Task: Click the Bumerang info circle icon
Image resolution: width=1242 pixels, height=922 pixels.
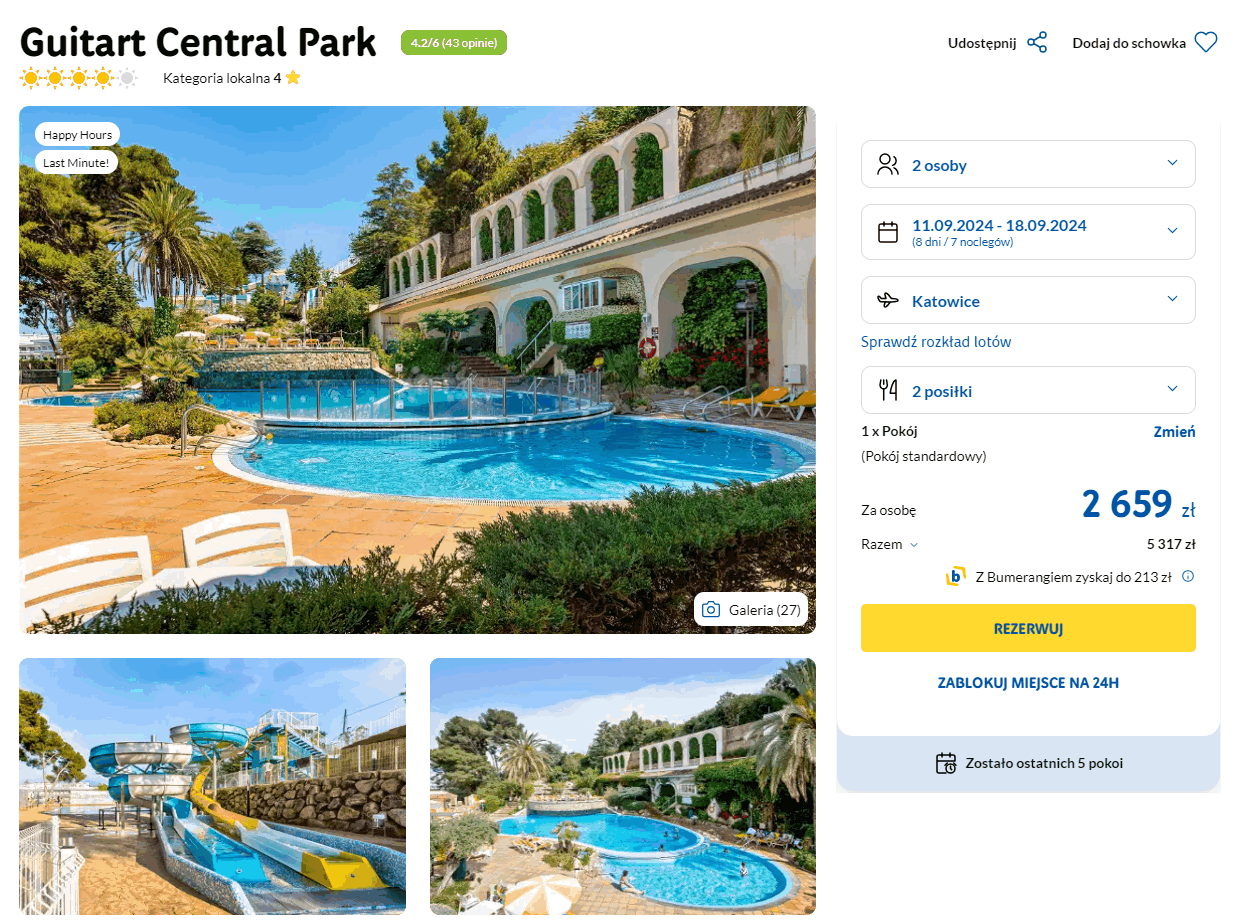Action: [1188, 576]
